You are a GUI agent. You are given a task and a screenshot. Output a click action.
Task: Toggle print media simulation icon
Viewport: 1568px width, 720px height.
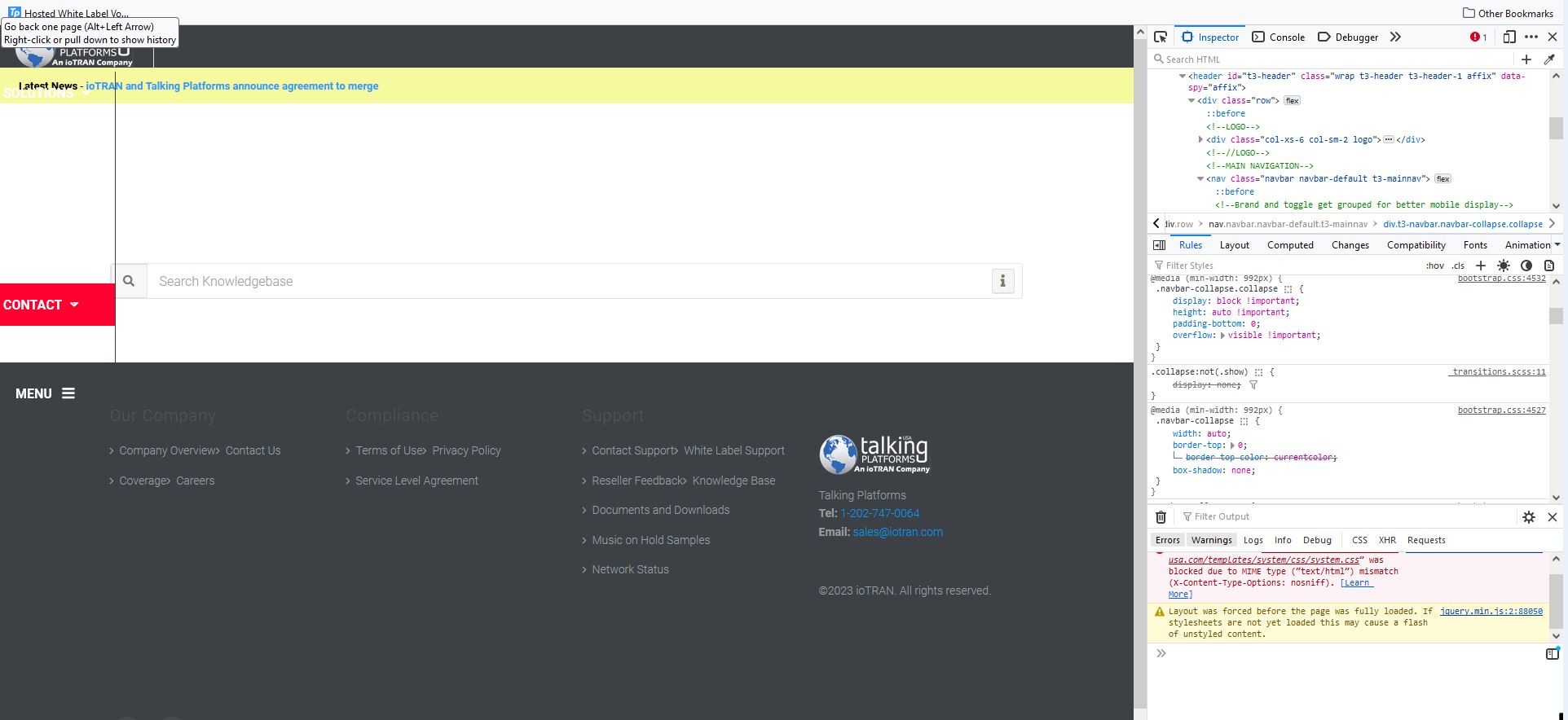[1549, 266]
